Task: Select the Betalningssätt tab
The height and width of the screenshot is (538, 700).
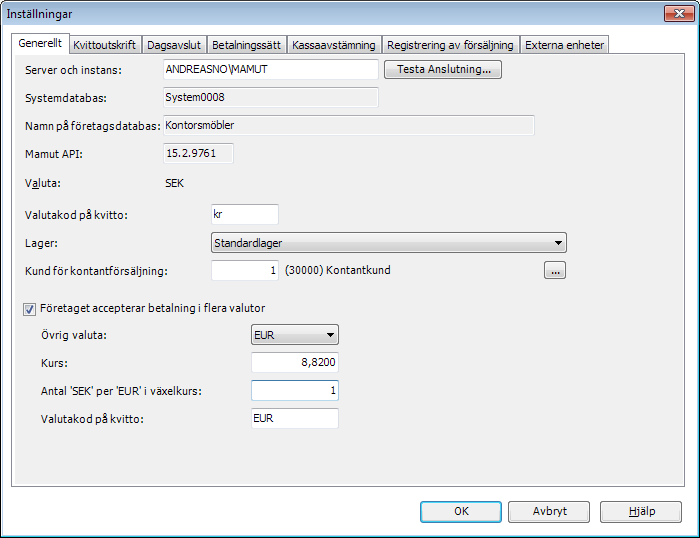Action: 246,45
